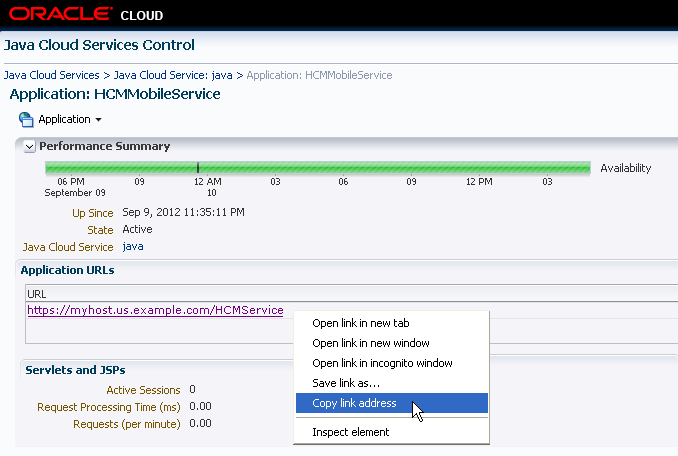Click the 12 PM timeline label
This screenshot has width=678, height=456.
pyautogui.click(x=479, y=182)
